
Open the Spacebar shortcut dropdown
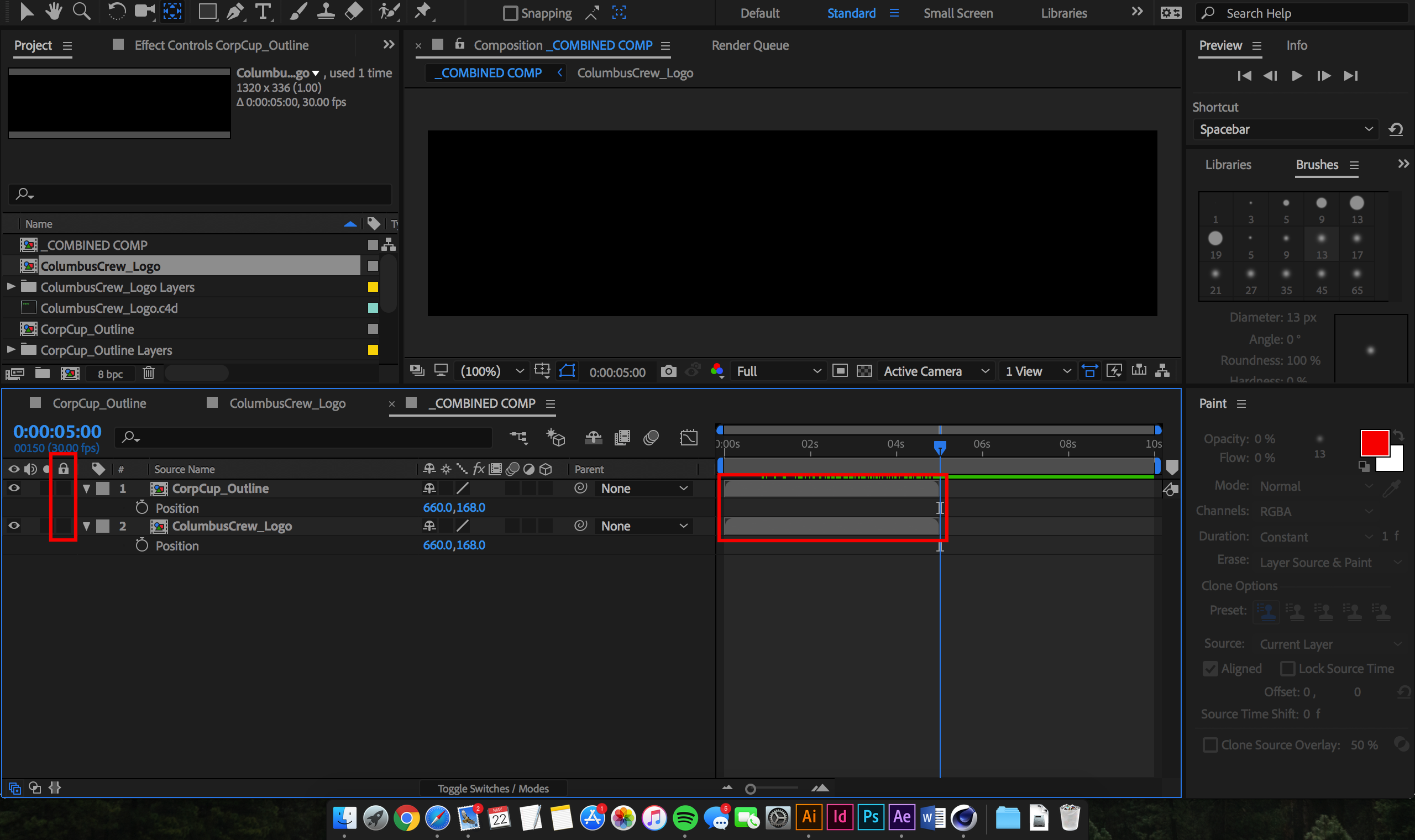(1286, 130)
